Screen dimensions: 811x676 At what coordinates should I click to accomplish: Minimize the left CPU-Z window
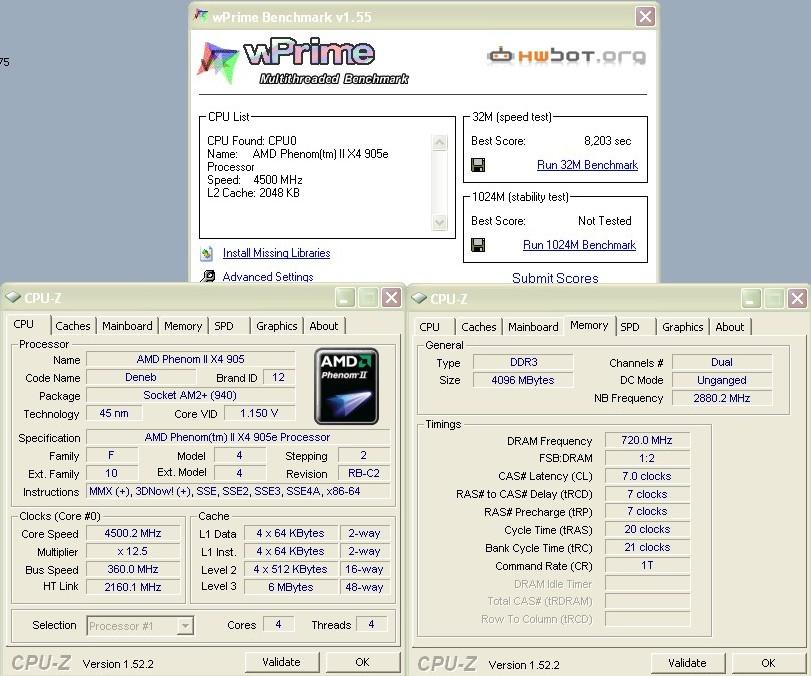345,297
